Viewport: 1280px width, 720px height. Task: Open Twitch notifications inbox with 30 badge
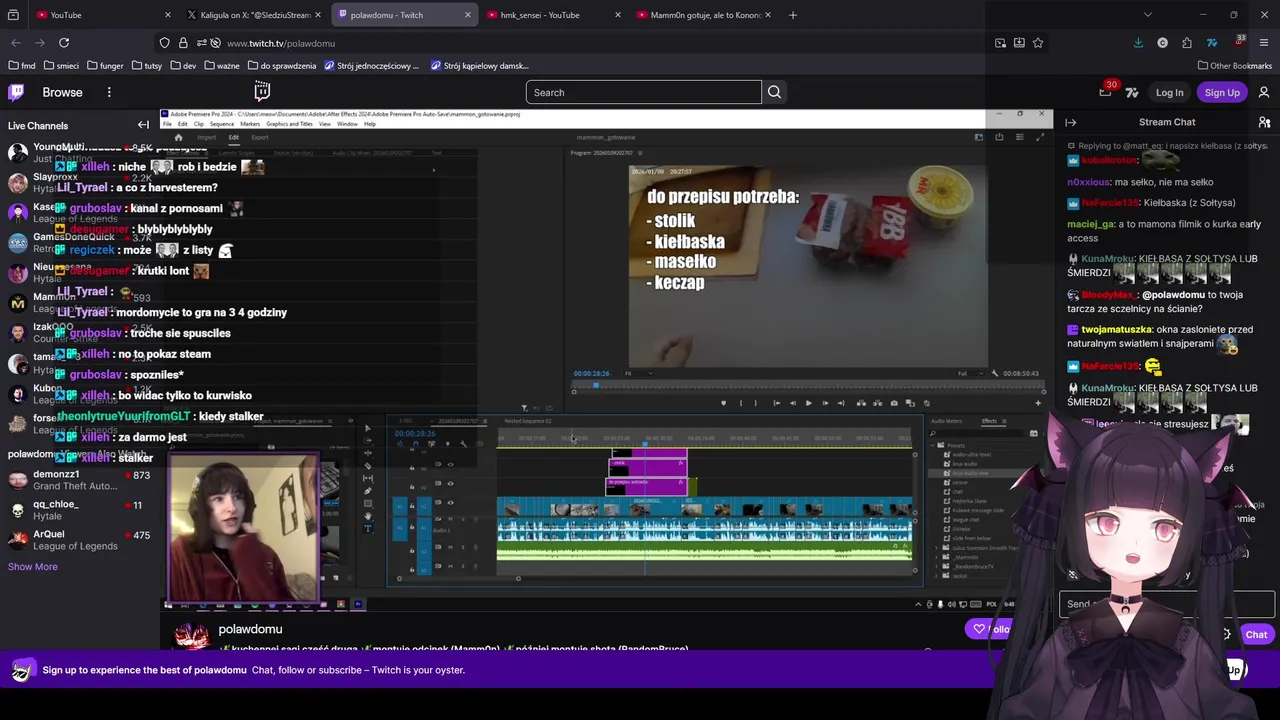(x=1105, y=92)
